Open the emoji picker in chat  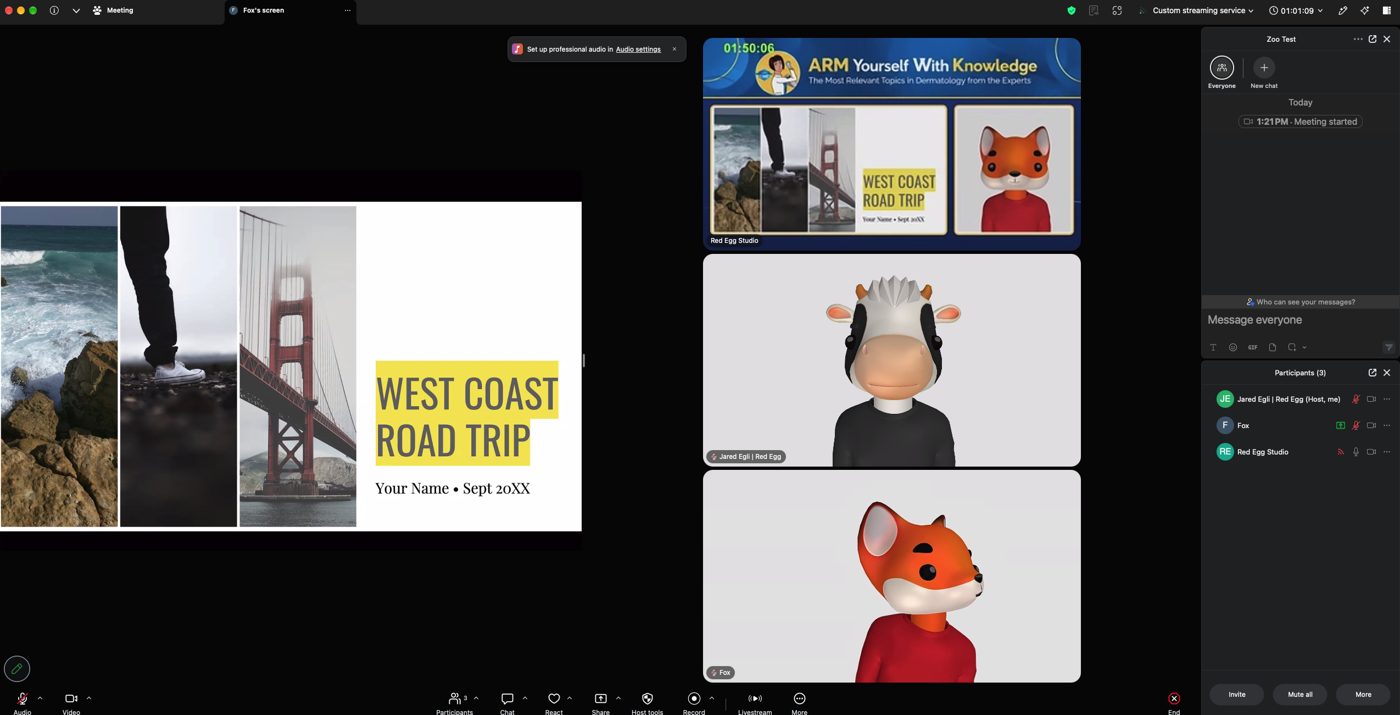[x=1233, y=347]
